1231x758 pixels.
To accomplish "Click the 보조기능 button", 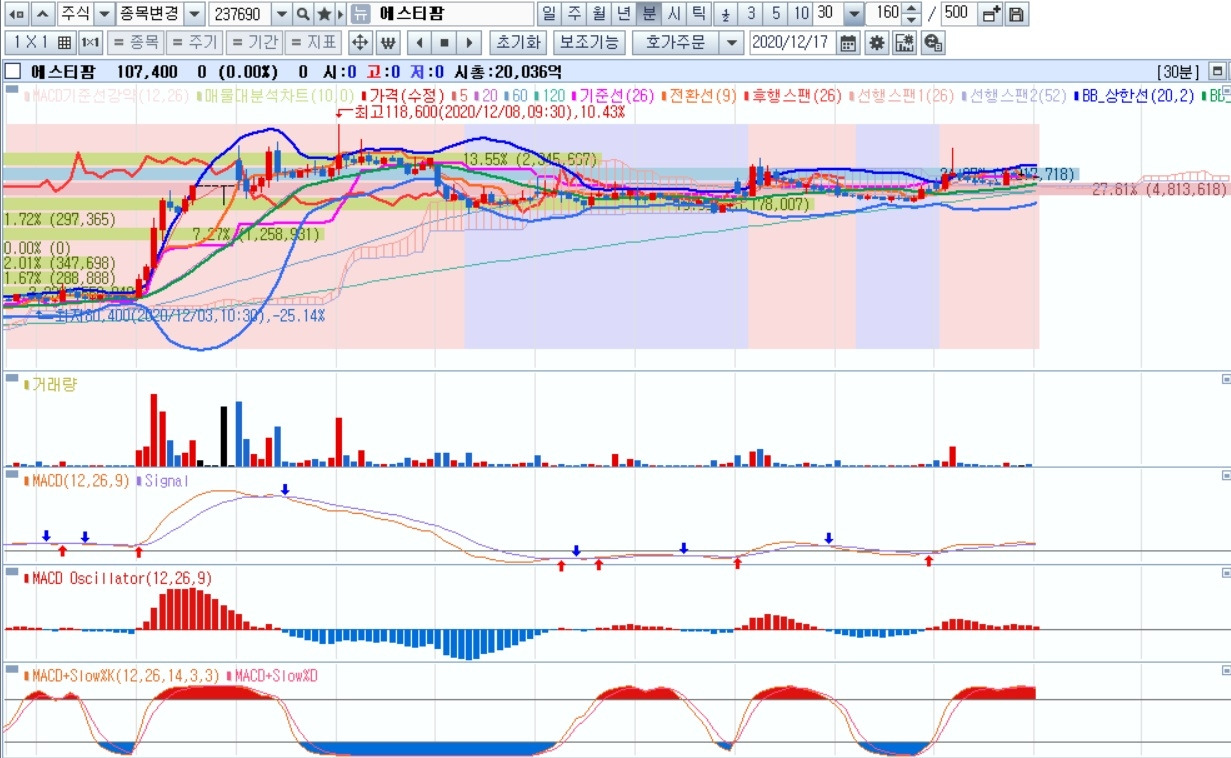I will pyautogui.click(x=588, y=43).
